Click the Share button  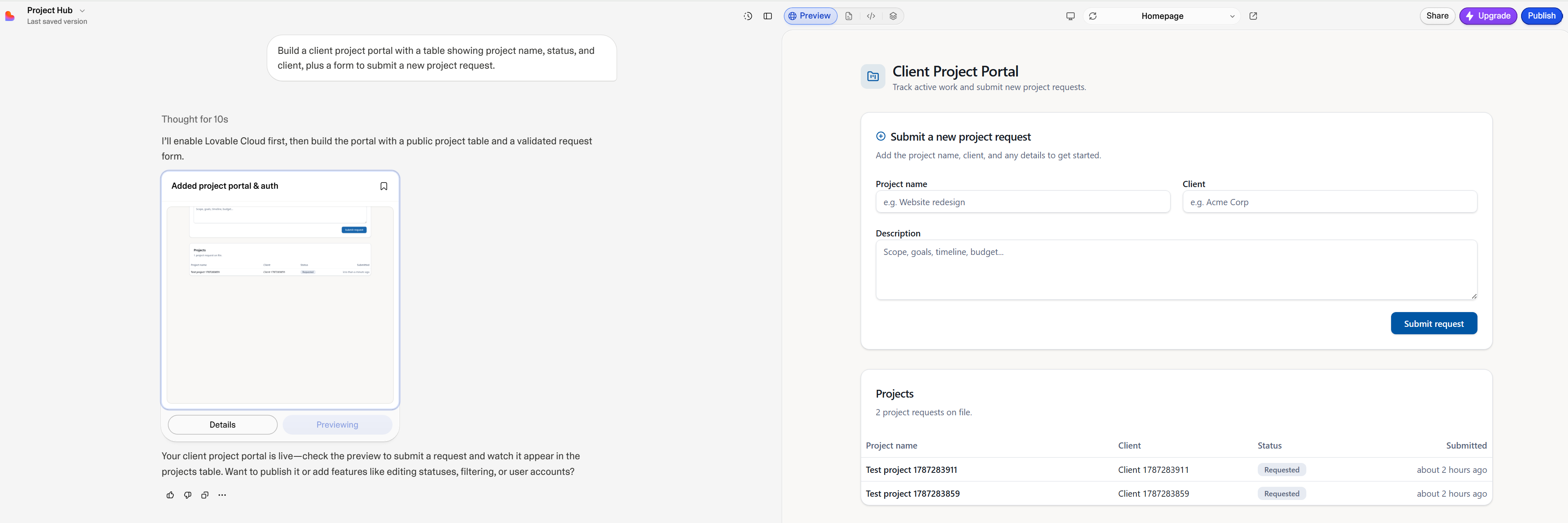(1437, 16)
